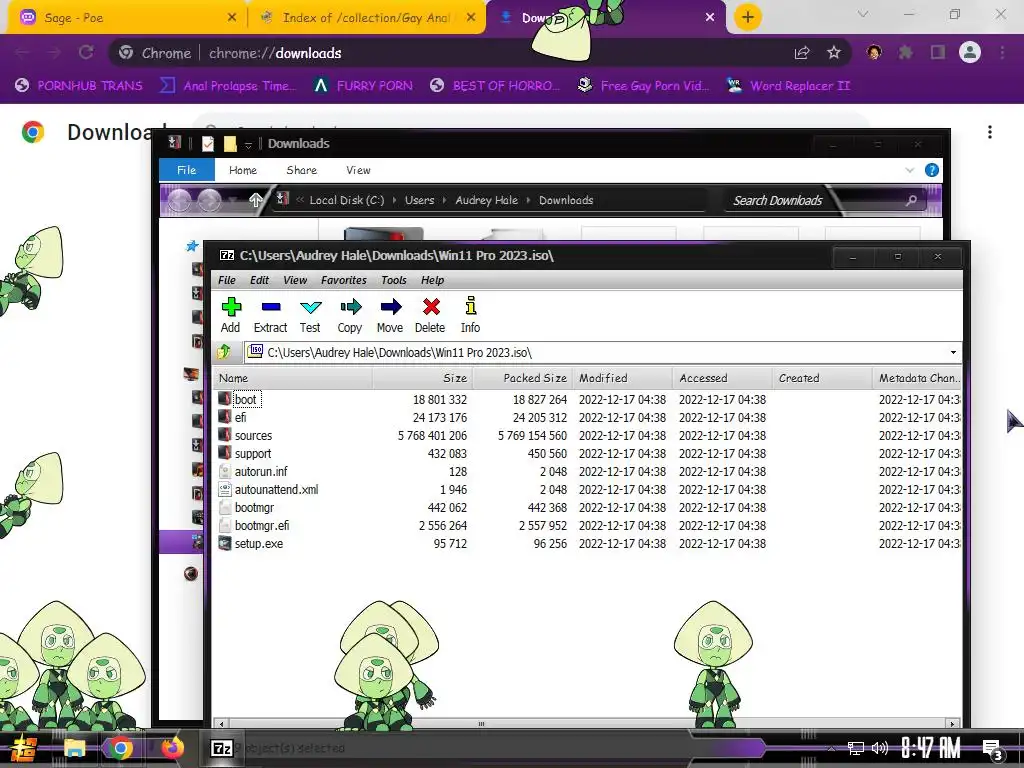The image size is (1024, 768).
Task: Open Explorer Home ribbon tab
Action: (243, 170)
